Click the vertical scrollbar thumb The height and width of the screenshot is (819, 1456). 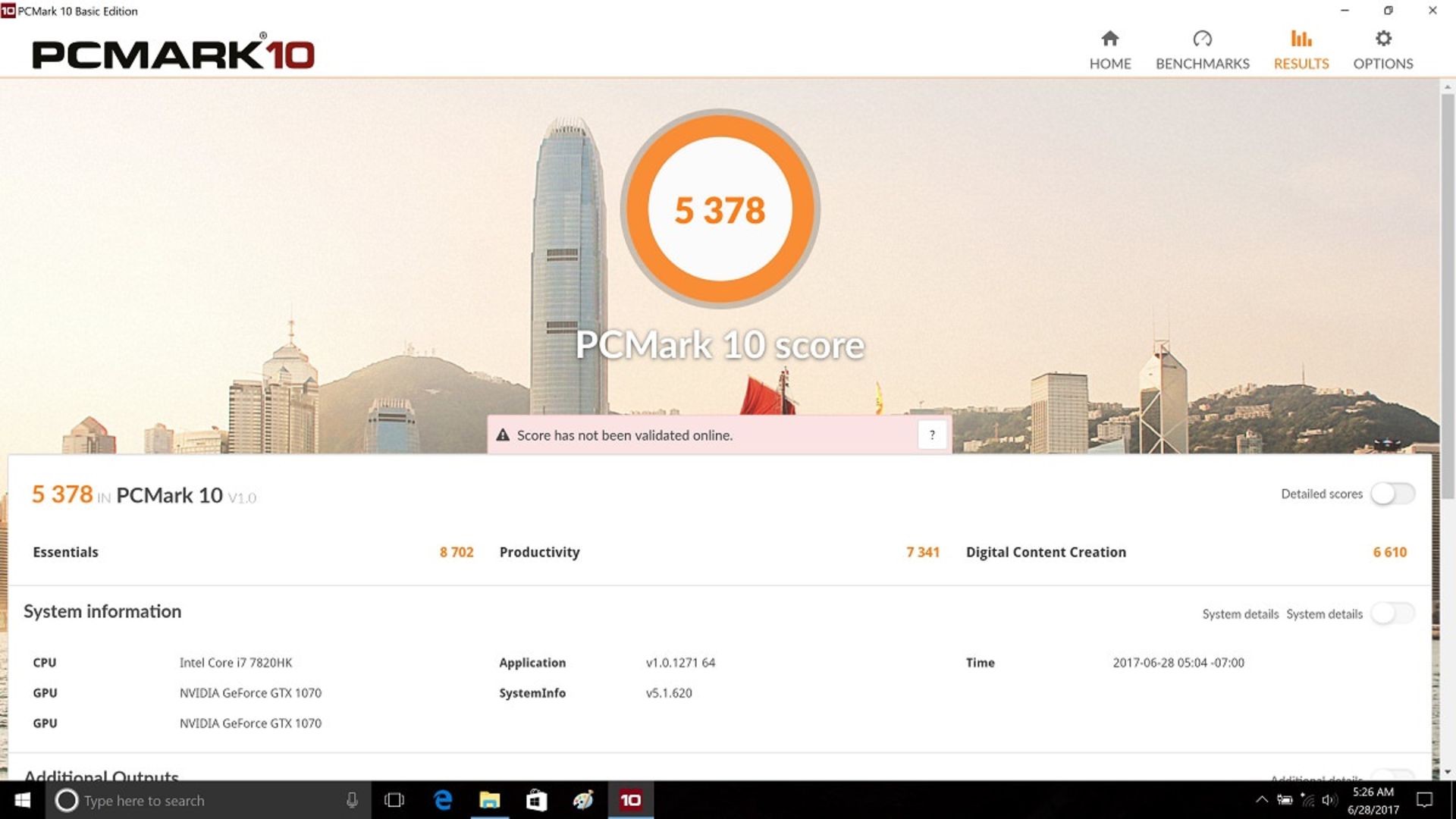(1448, 296)
